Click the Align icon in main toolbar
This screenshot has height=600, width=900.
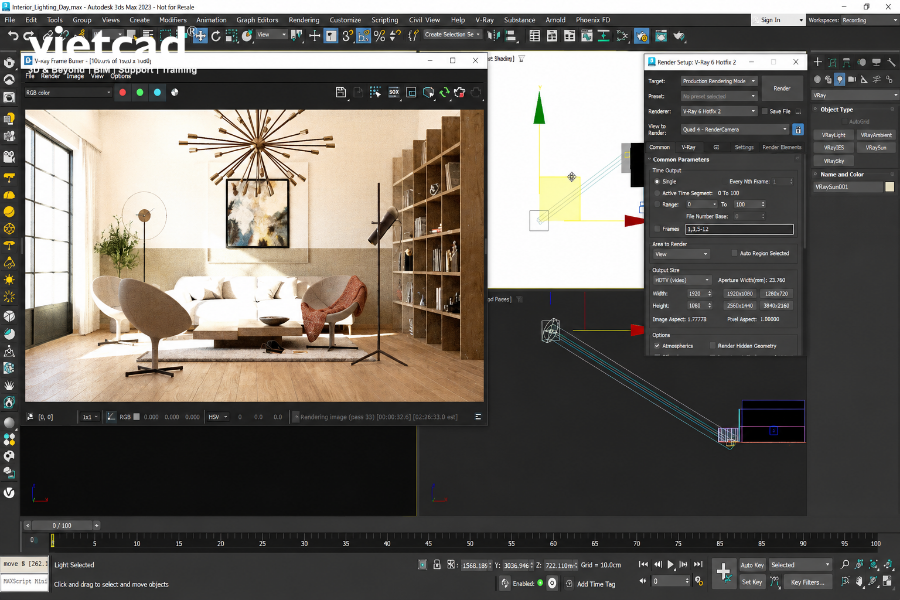click(510, 36)
